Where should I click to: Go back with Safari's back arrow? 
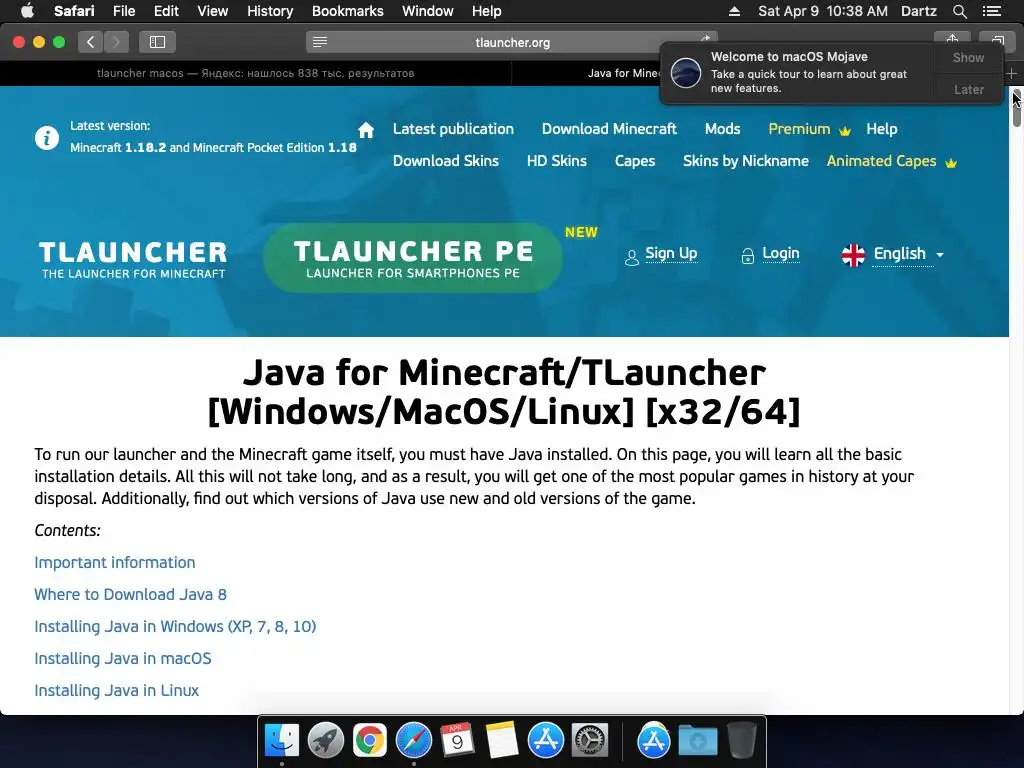pos(91,42)
